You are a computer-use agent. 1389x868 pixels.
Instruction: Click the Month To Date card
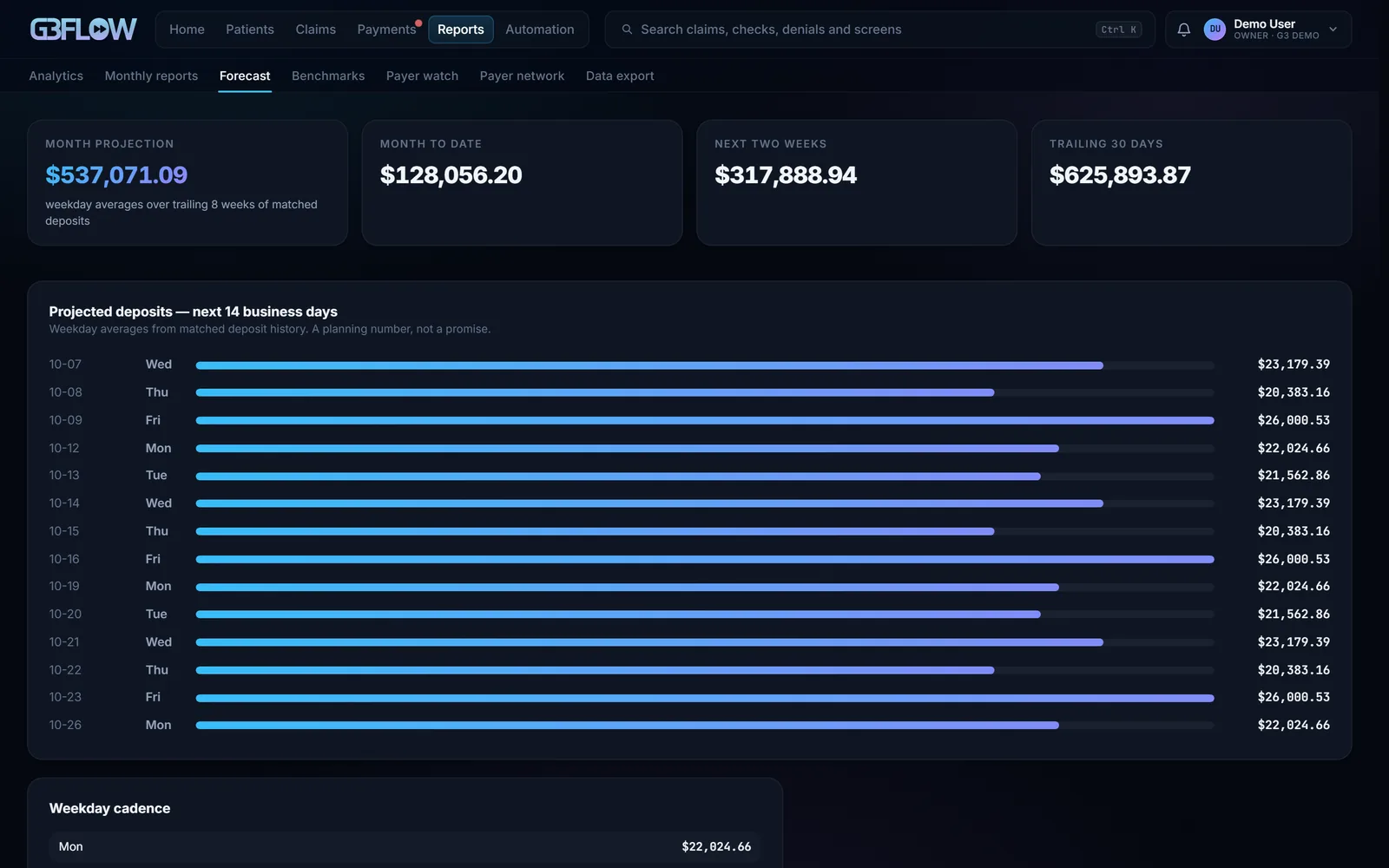tap(522, 182)
